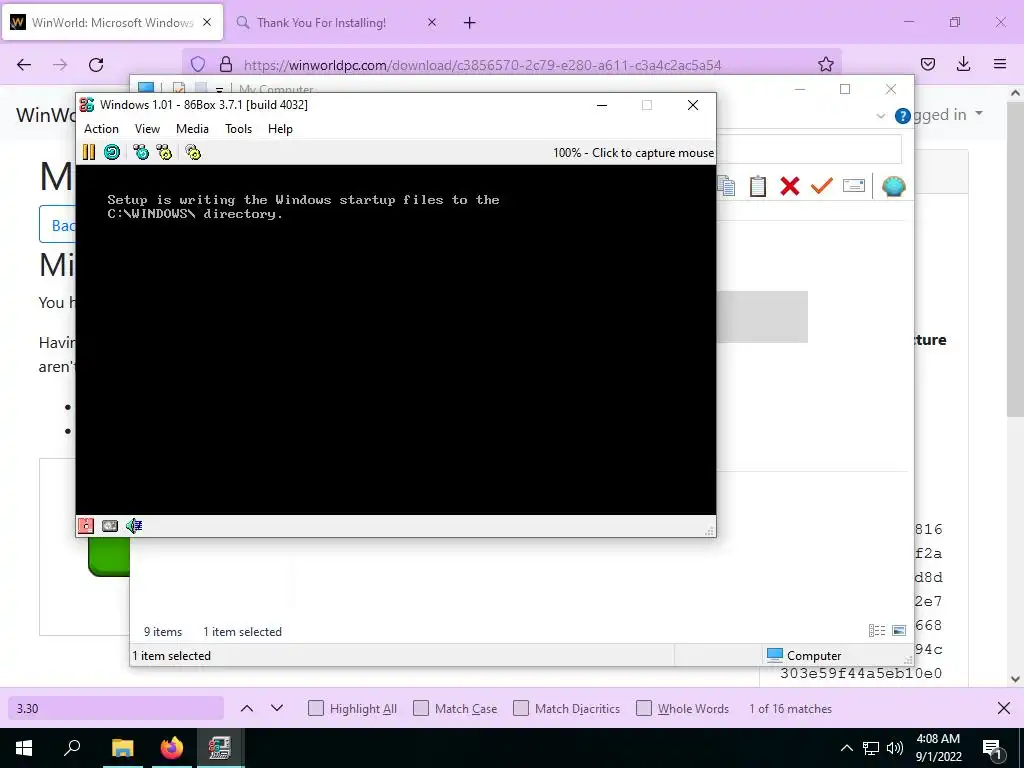Open Windows taskbar search
Screen dimensions: 1024x768
coord(71,748)
